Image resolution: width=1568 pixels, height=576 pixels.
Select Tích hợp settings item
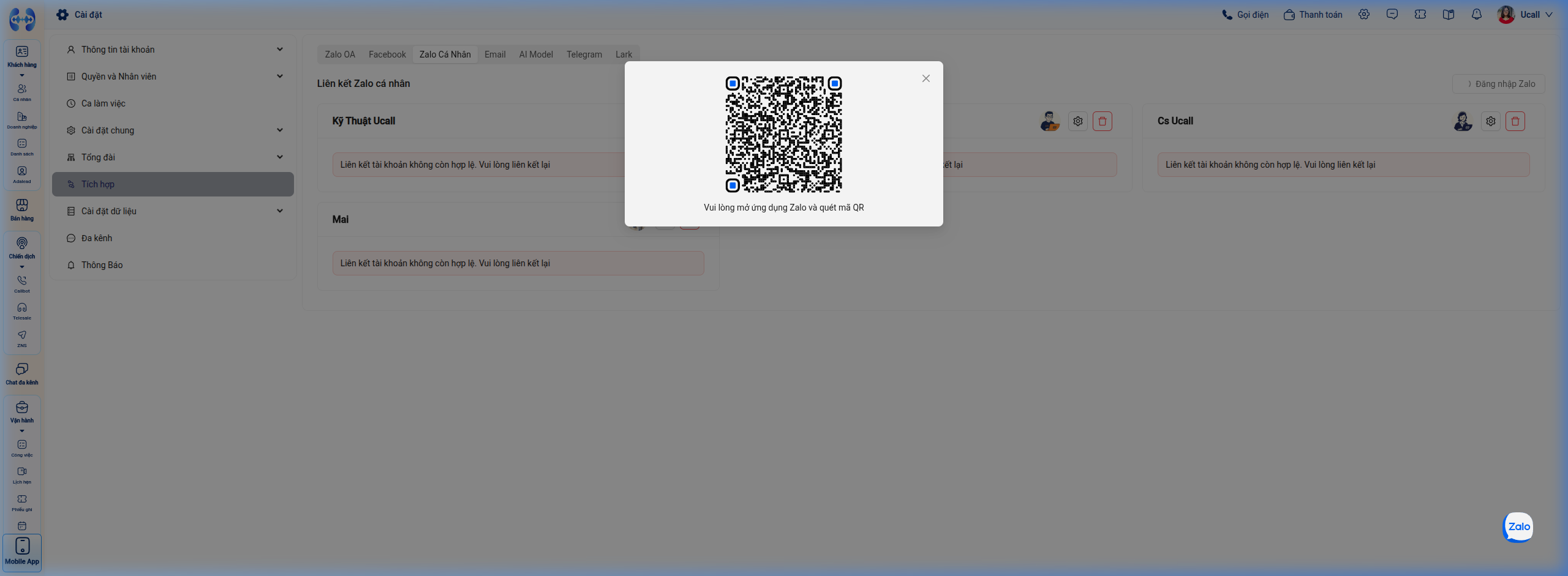pyautogui.click(x=173, y=184)
